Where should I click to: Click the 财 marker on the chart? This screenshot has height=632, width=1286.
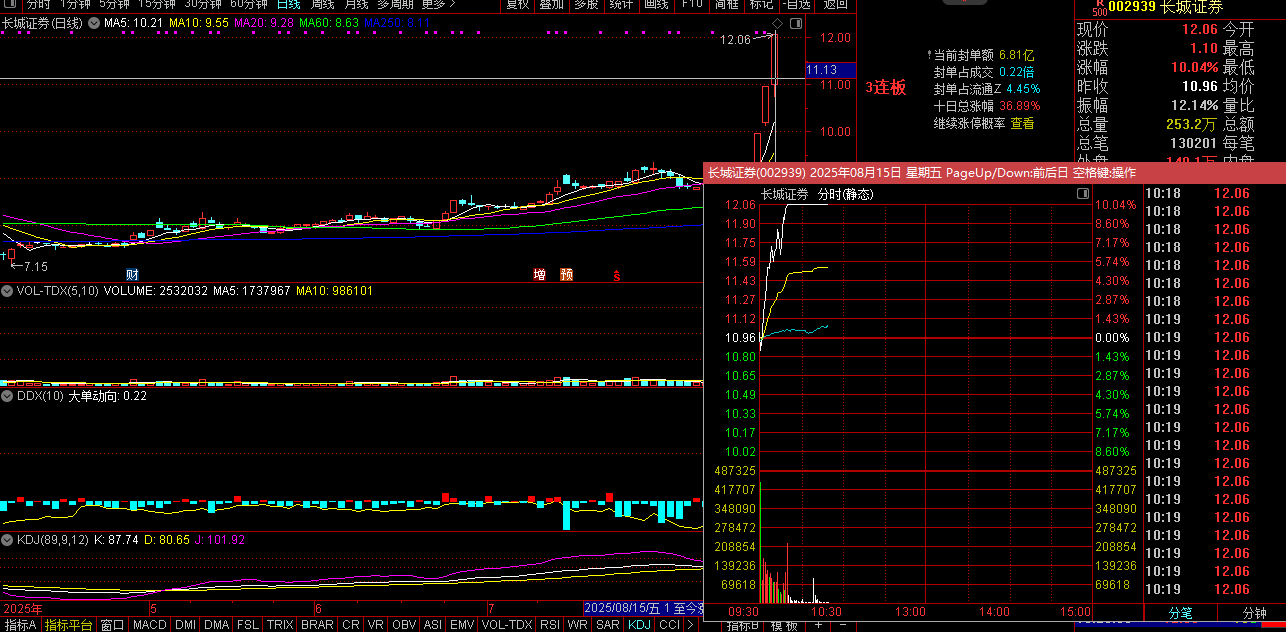coord(132,274)
